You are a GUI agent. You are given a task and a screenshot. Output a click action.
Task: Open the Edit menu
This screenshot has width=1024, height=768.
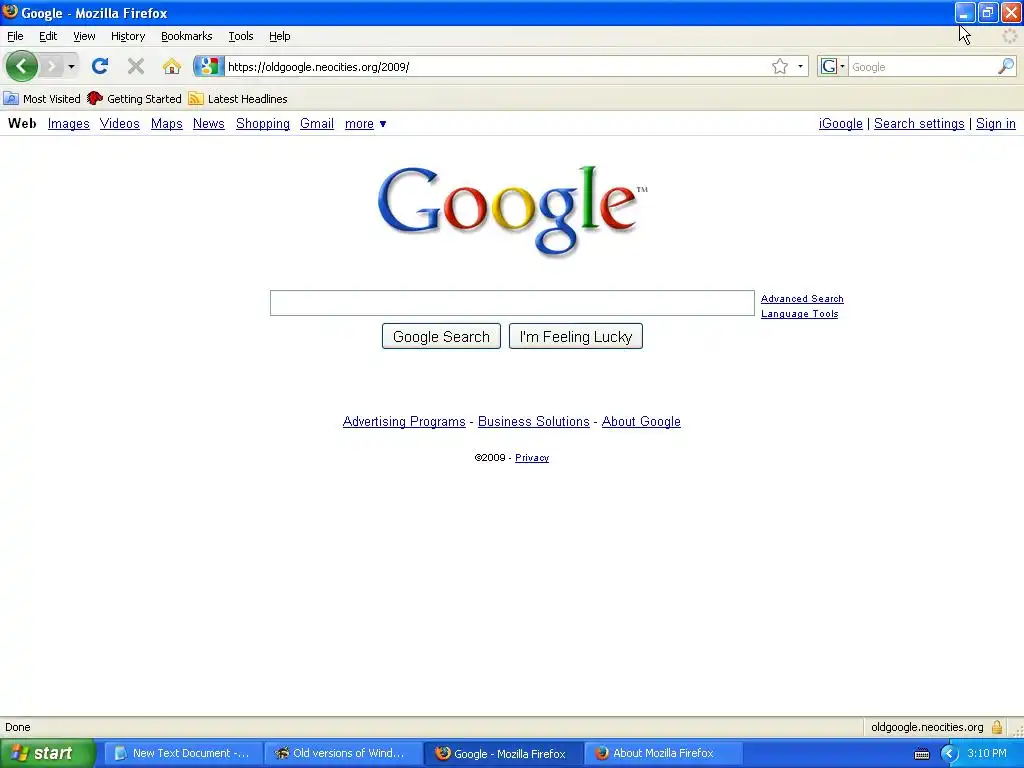pos(48,36)
